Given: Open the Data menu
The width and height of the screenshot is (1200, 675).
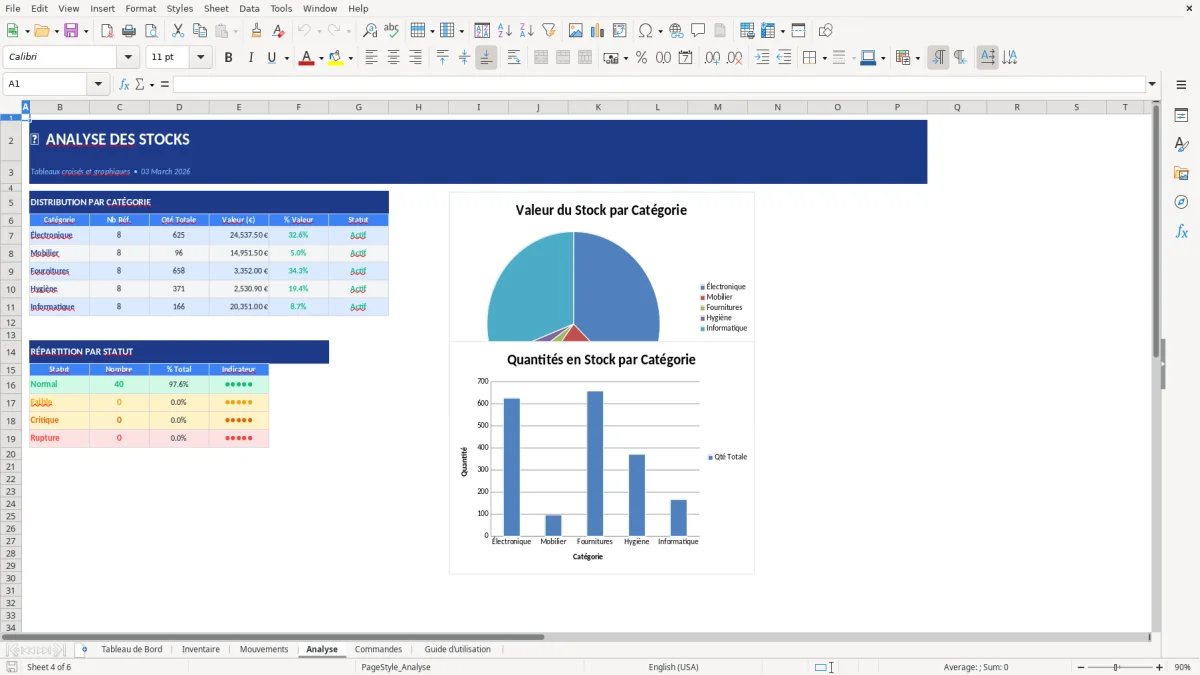Looking at the screenshot, I should (x=249, y=8).
